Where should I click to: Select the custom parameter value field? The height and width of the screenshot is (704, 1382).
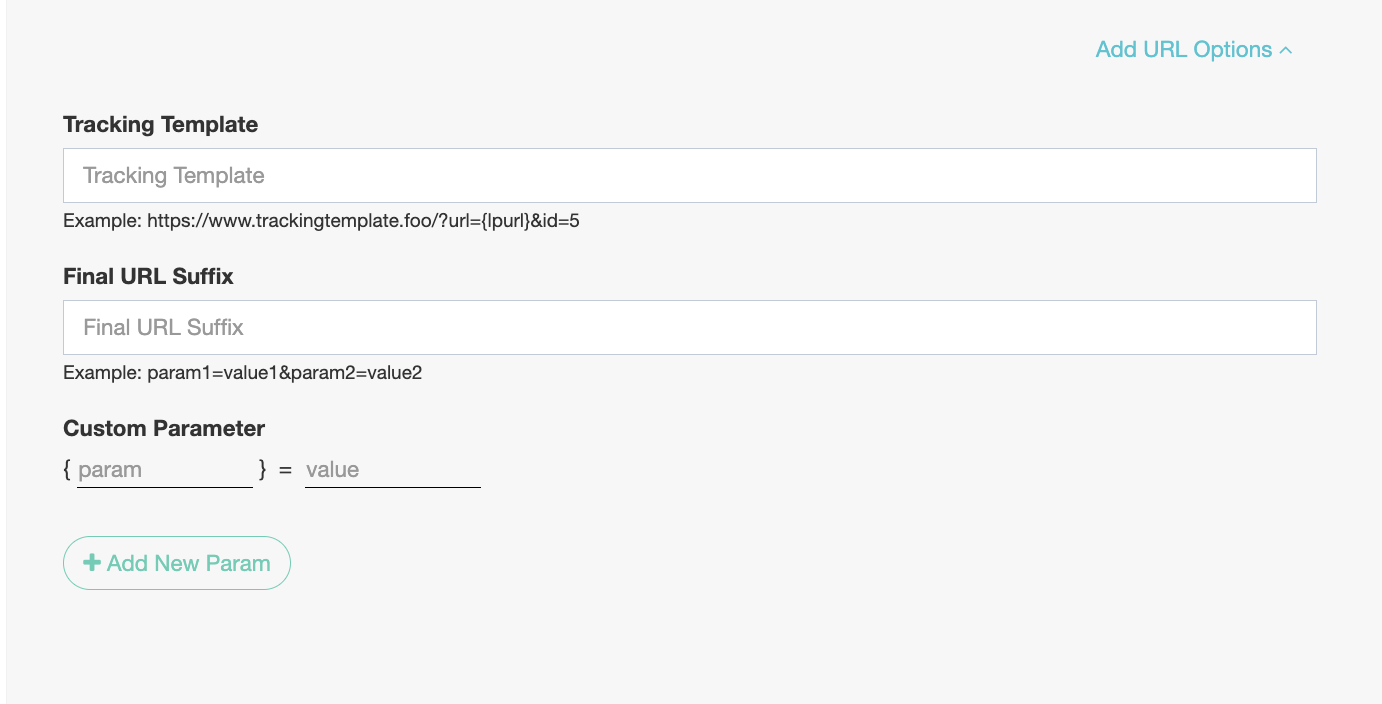(393, 470)
